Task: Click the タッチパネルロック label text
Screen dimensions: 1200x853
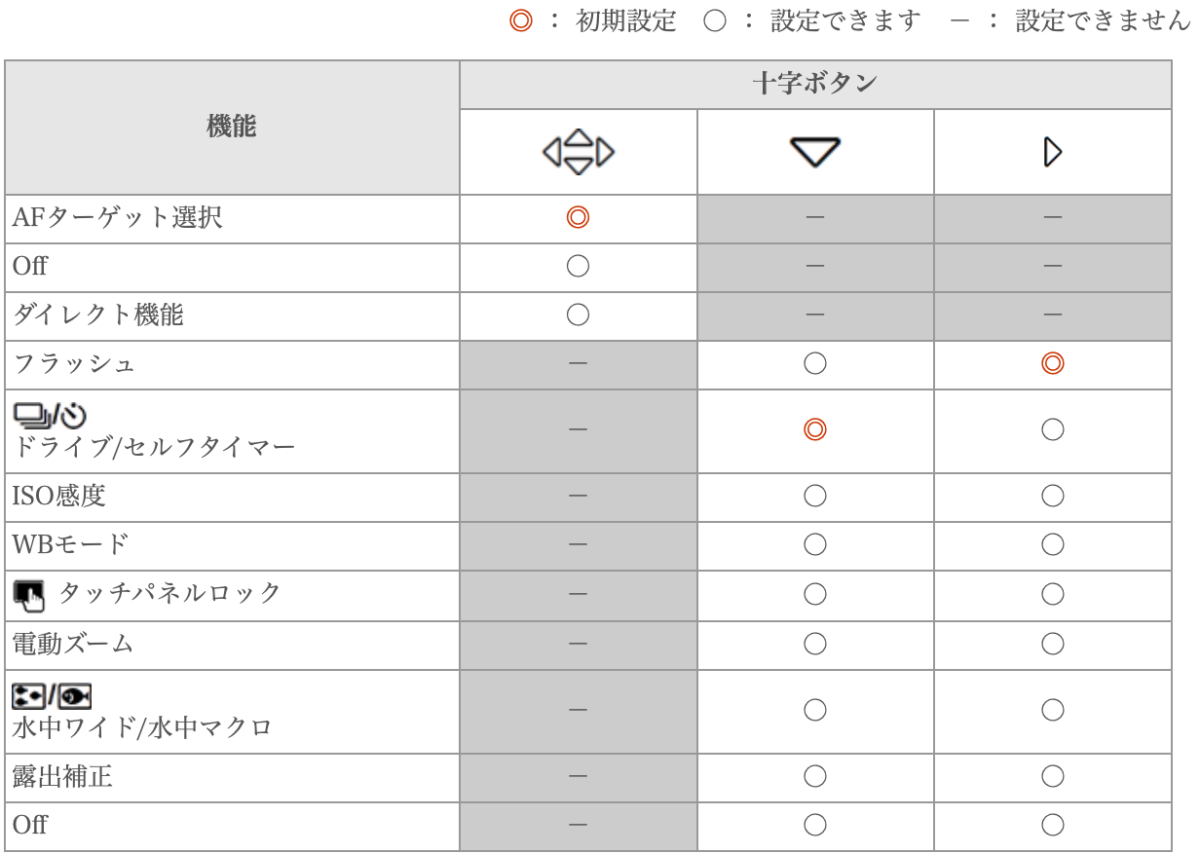Action: coord(170,594)
